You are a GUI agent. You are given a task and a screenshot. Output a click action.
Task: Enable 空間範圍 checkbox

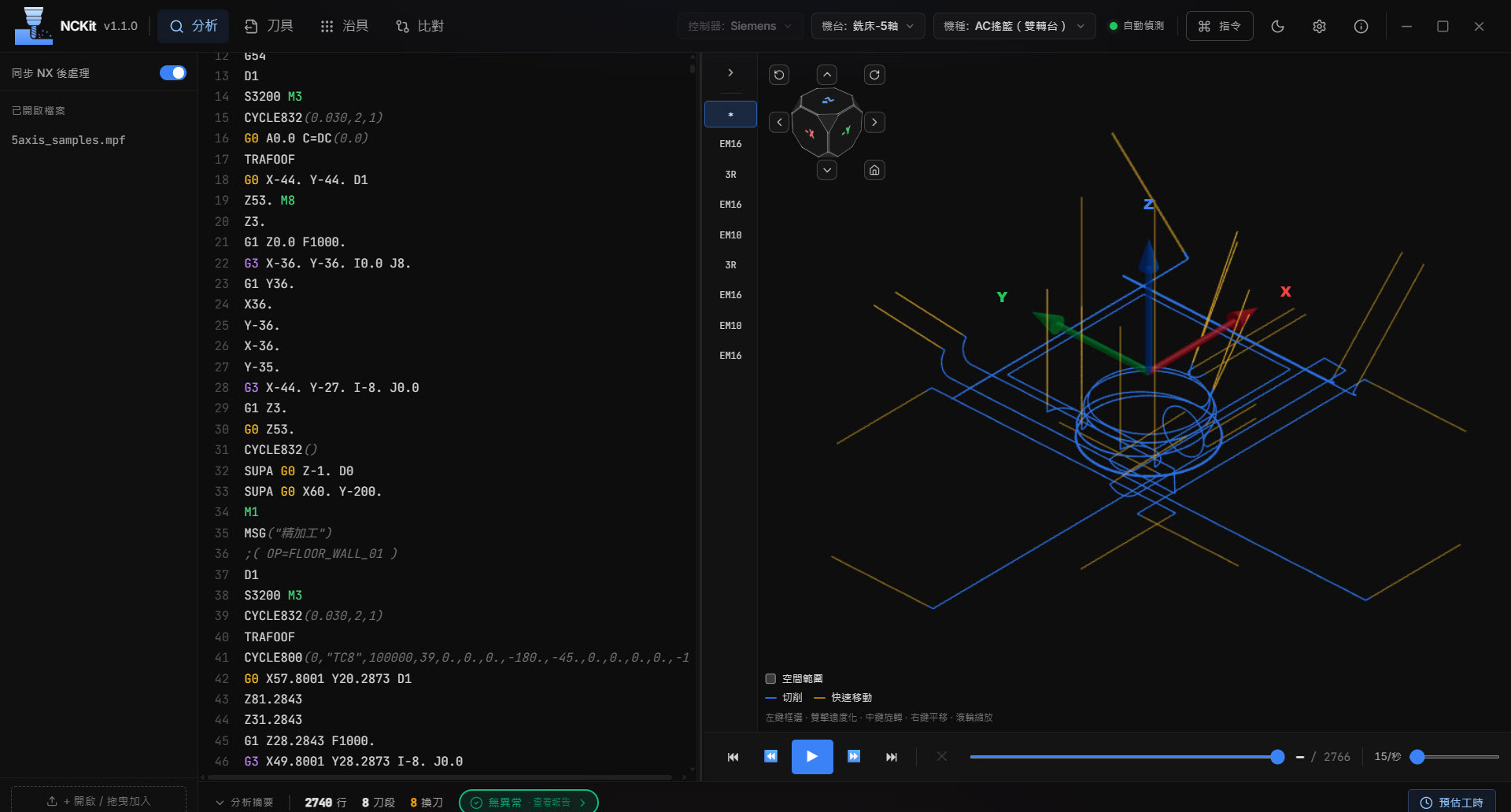[770, 678]
